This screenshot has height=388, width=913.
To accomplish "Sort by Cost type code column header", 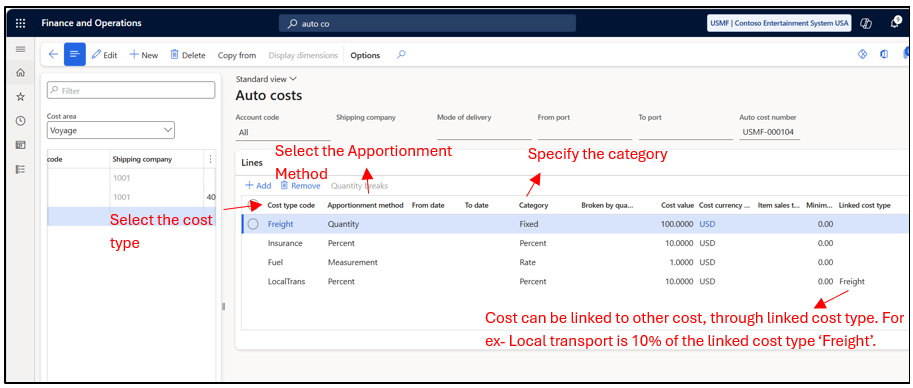I will (291, 205).
